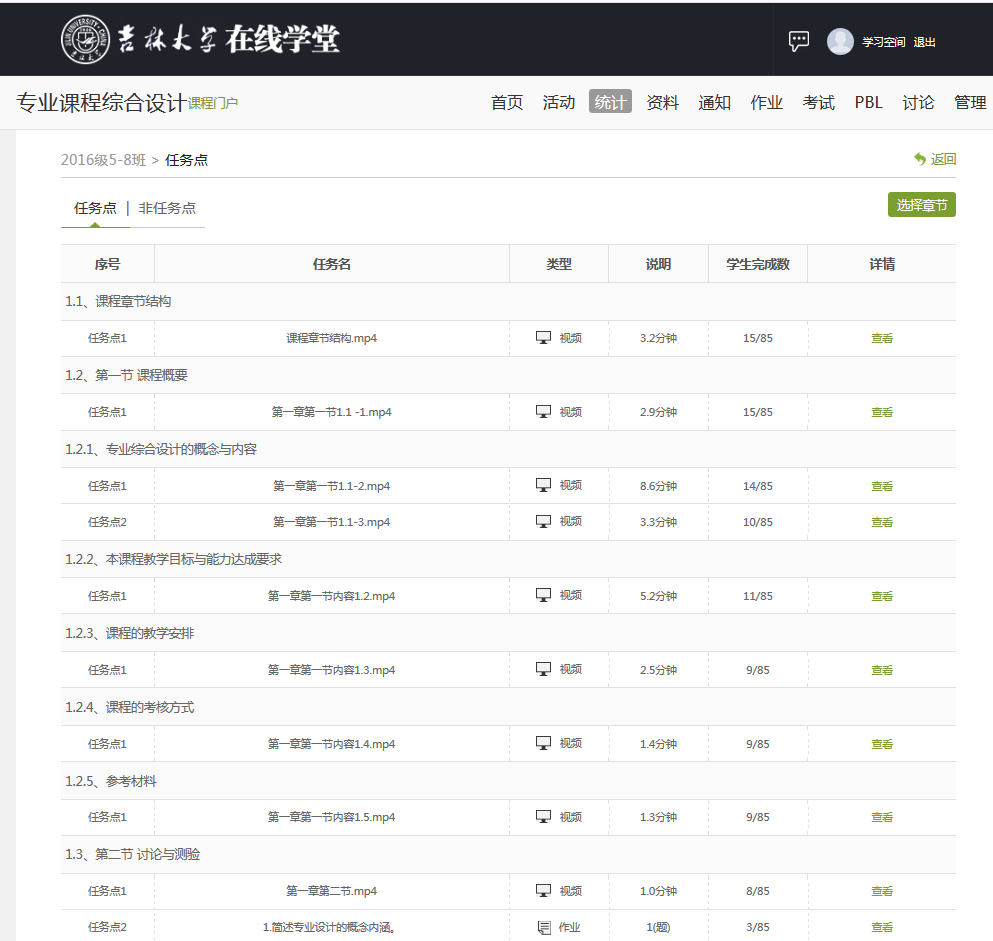
Task: Click video icon for 第一章第二节.mp4
Action: tap(544, 890)
